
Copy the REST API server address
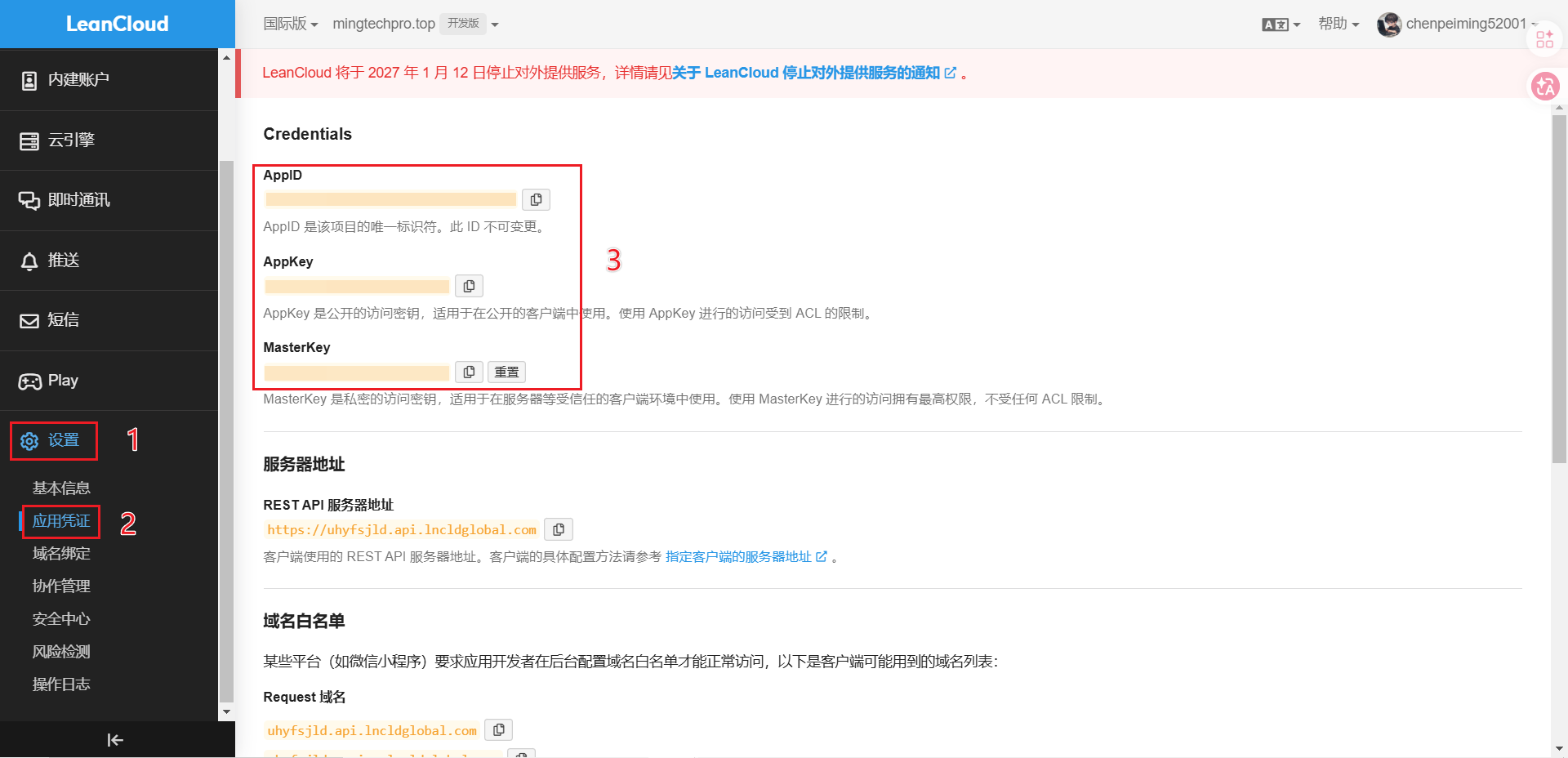[x=559, y=529]
